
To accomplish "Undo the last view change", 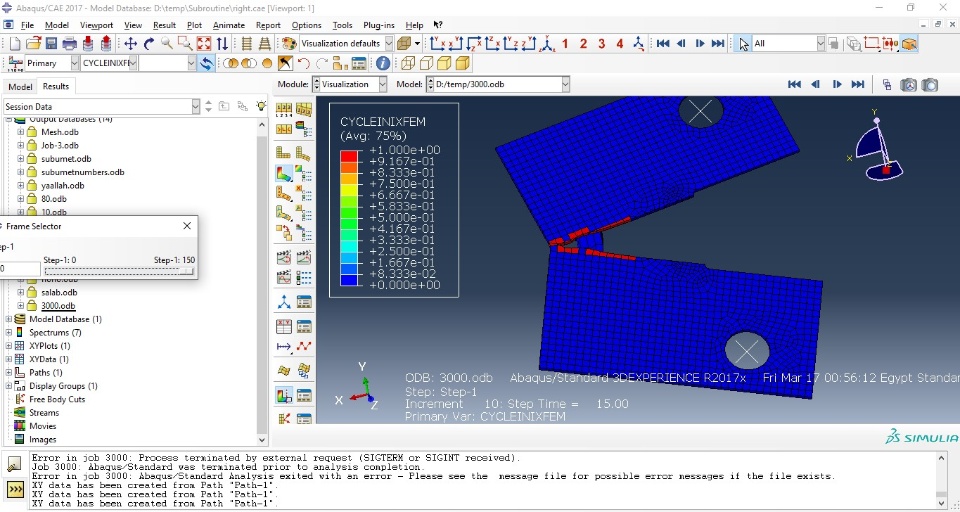I will (304, 63).
